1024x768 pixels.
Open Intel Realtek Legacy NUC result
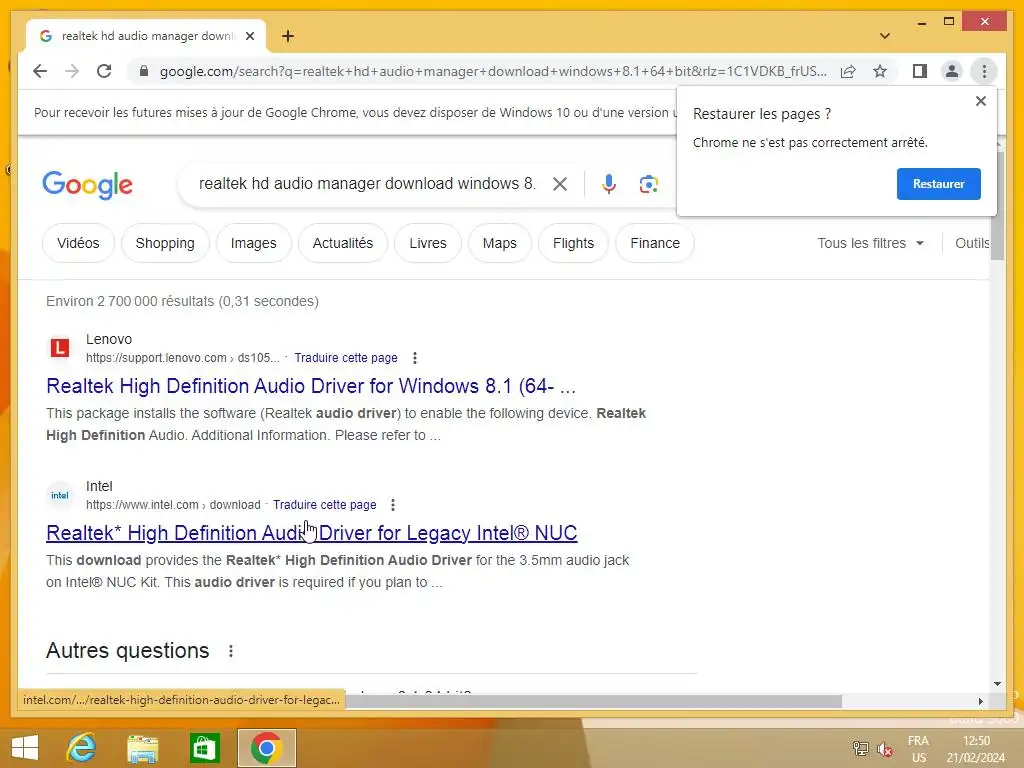[x=312, y=533]
